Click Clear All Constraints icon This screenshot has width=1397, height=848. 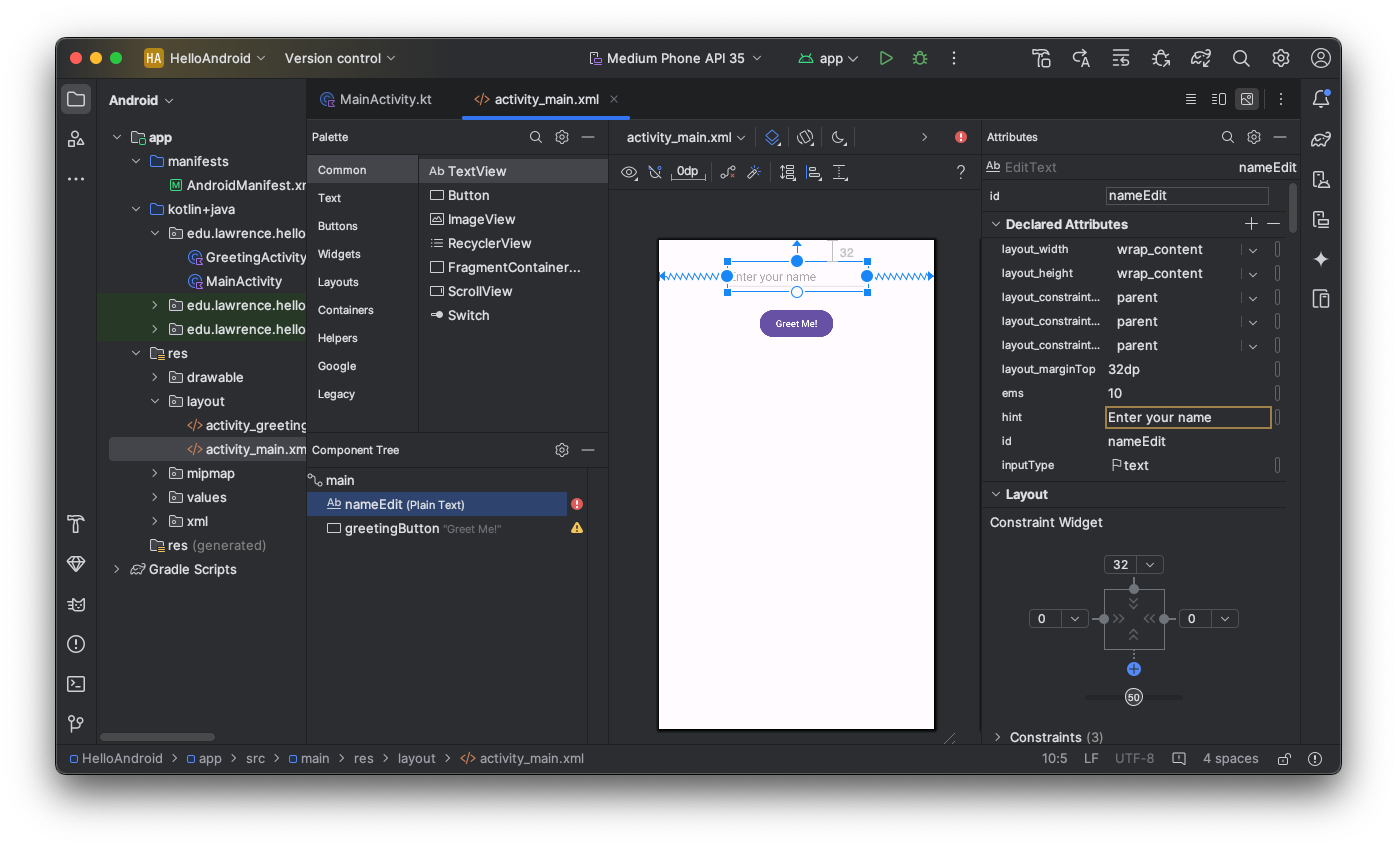tap(728, 172)
